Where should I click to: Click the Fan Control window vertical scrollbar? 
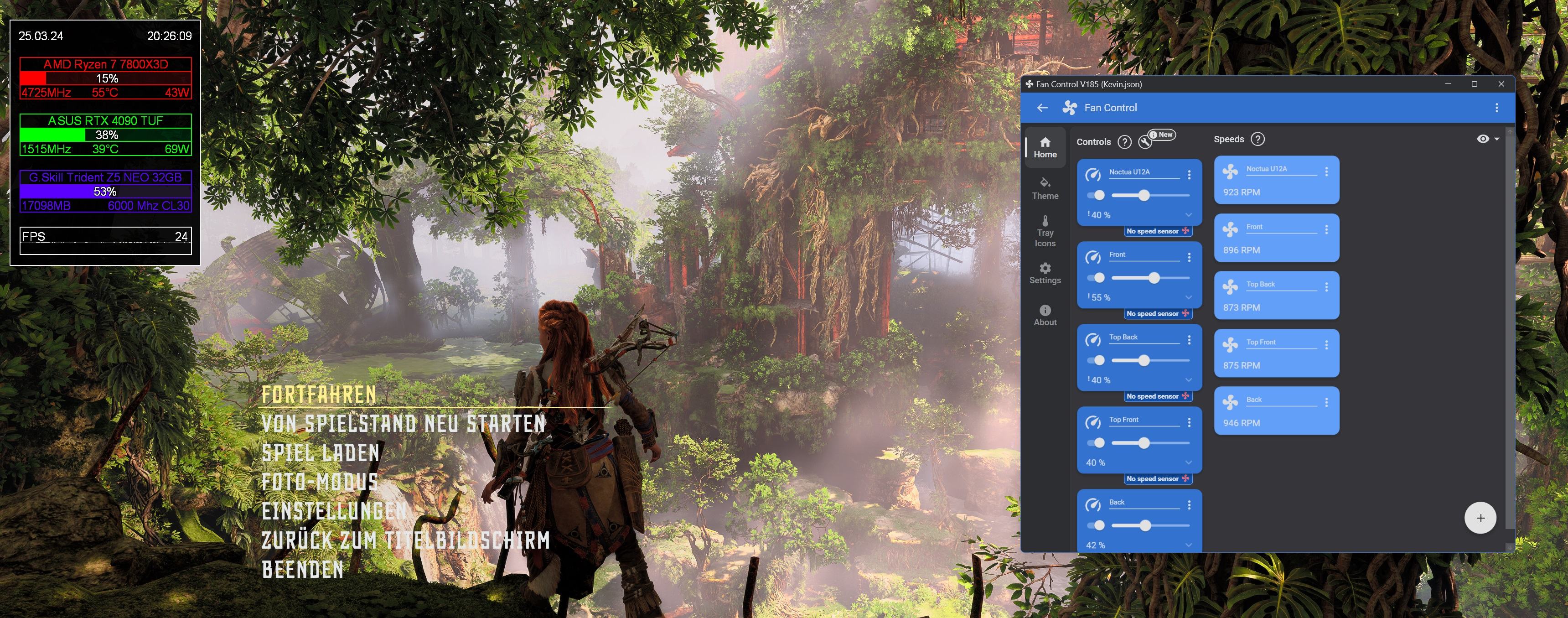point(1509,327)
